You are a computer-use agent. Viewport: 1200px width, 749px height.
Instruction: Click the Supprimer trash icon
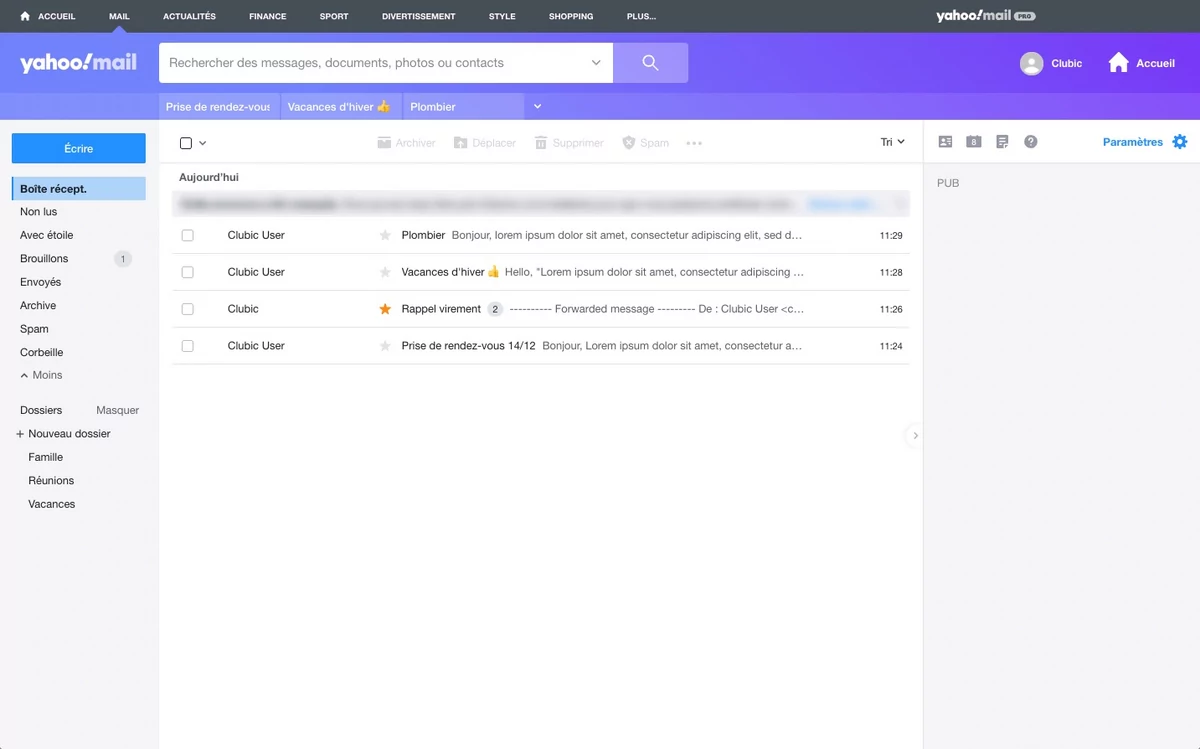541,143
